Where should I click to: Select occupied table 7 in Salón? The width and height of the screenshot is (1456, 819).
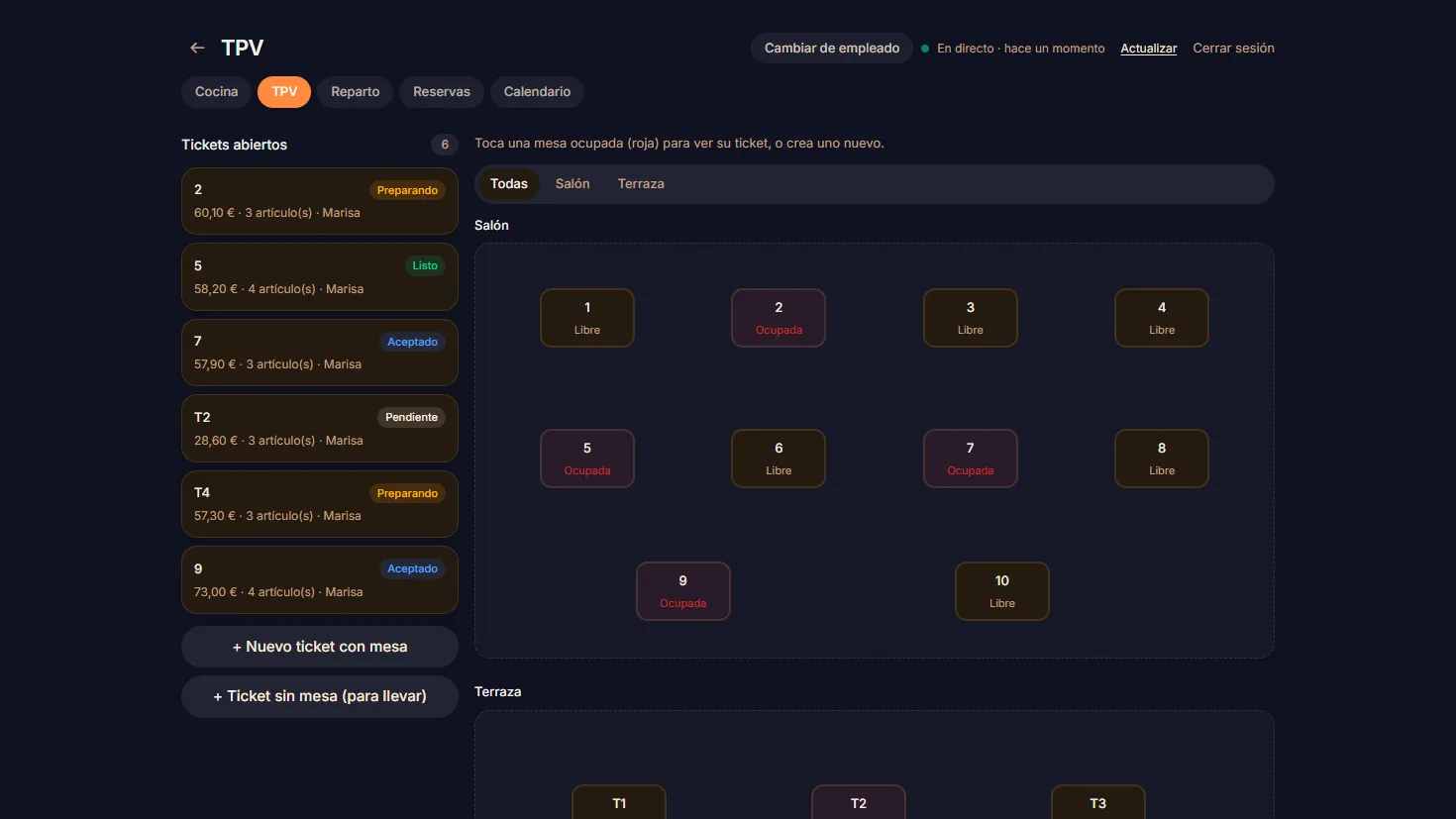point(971,459)
